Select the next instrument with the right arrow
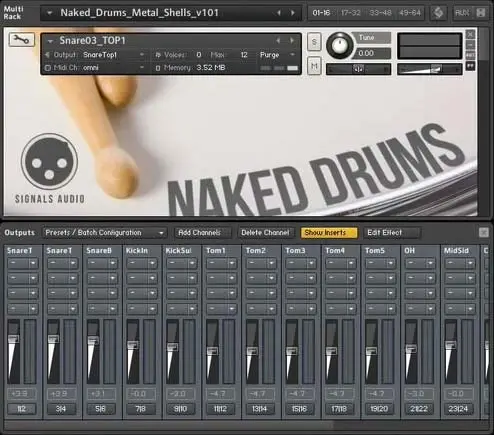The height and width of the screenshot is (435, 494). 292,40
